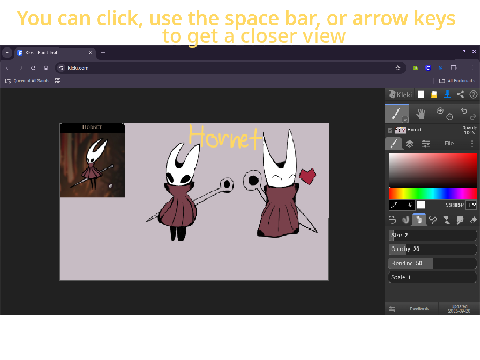This screenshot has height=360, width=480.
Task: Open the first bookmarks bar item
Action: pos(27,81)
